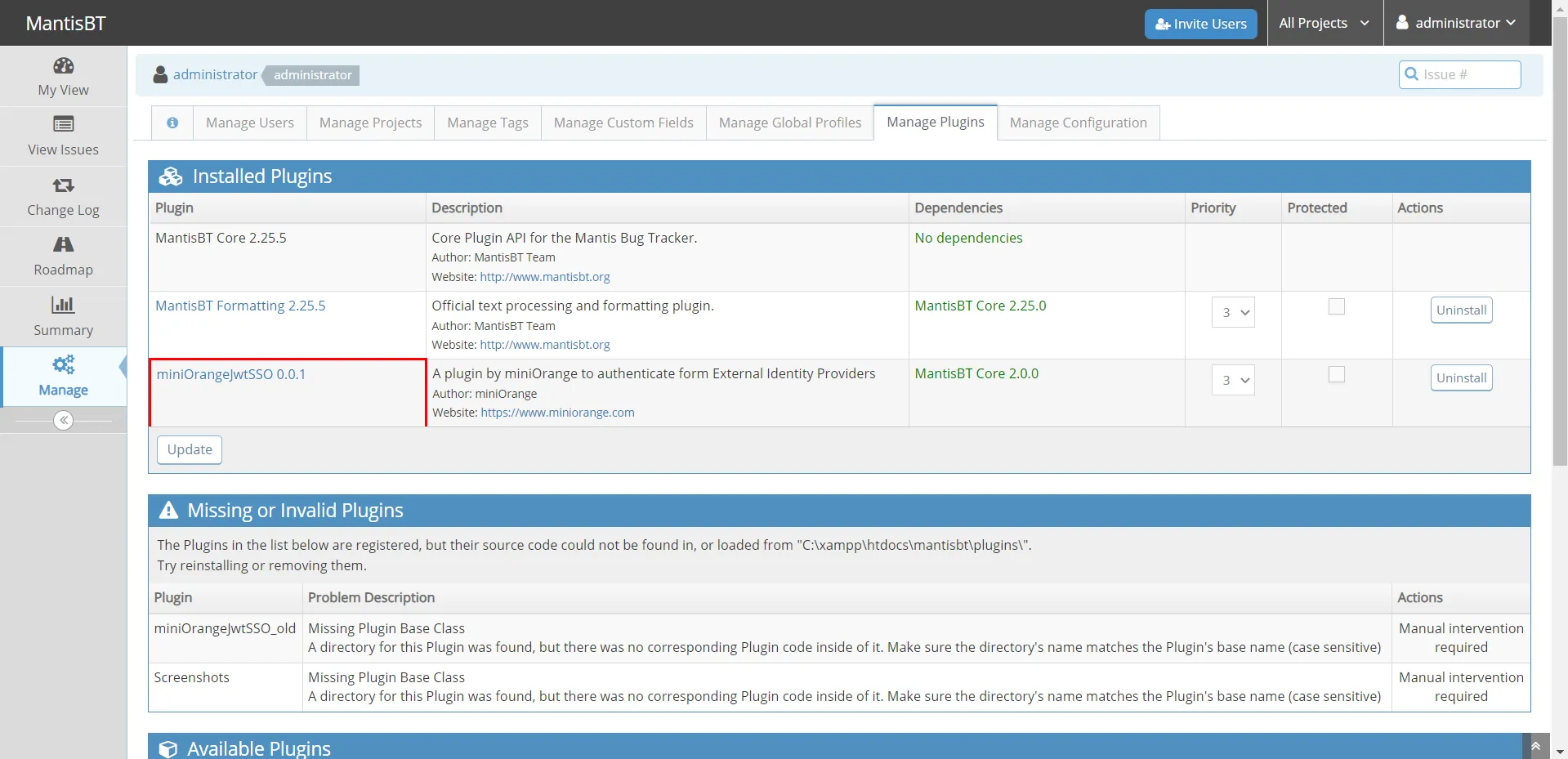Click Manual intervention required for Screenshots
The image size is (1568, 759).
tap(1461, 686)
